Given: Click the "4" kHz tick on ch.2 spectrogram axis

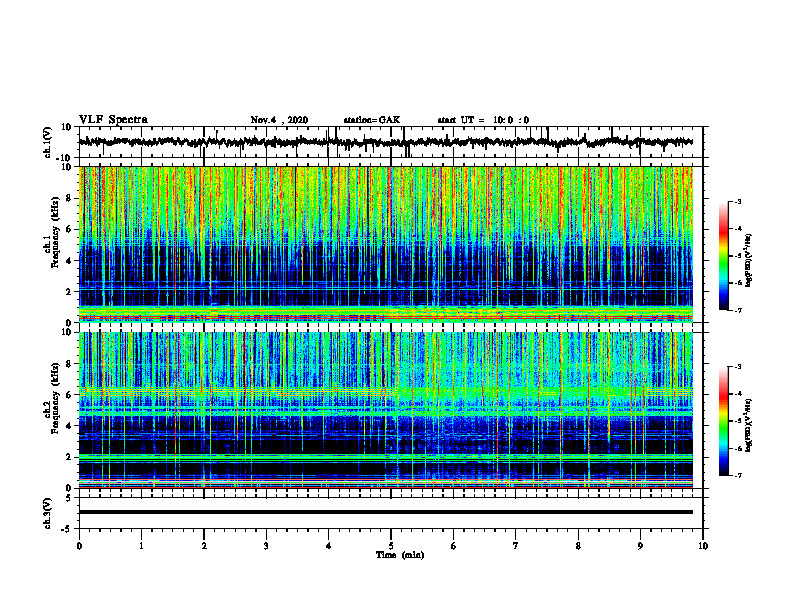Looking at the screenshot, I should pos(70,426).
